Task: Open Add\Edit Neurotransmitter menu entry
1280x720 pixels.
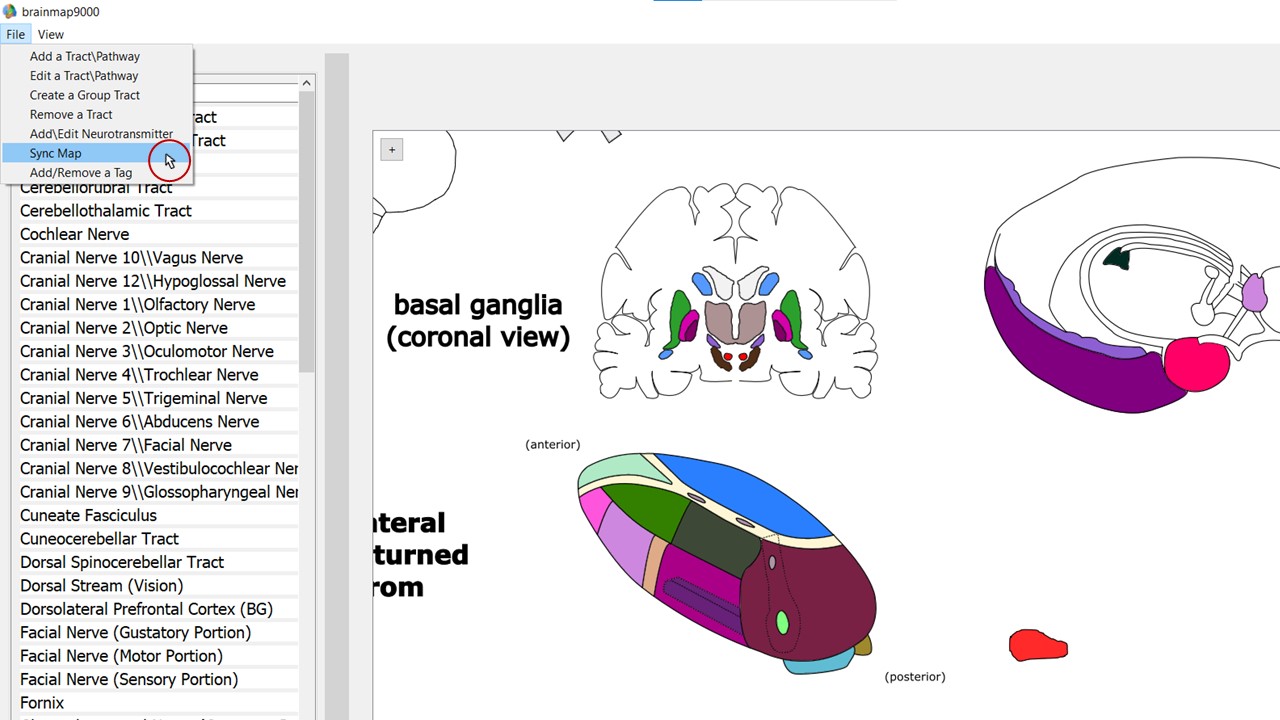Action: pos(101,134)
